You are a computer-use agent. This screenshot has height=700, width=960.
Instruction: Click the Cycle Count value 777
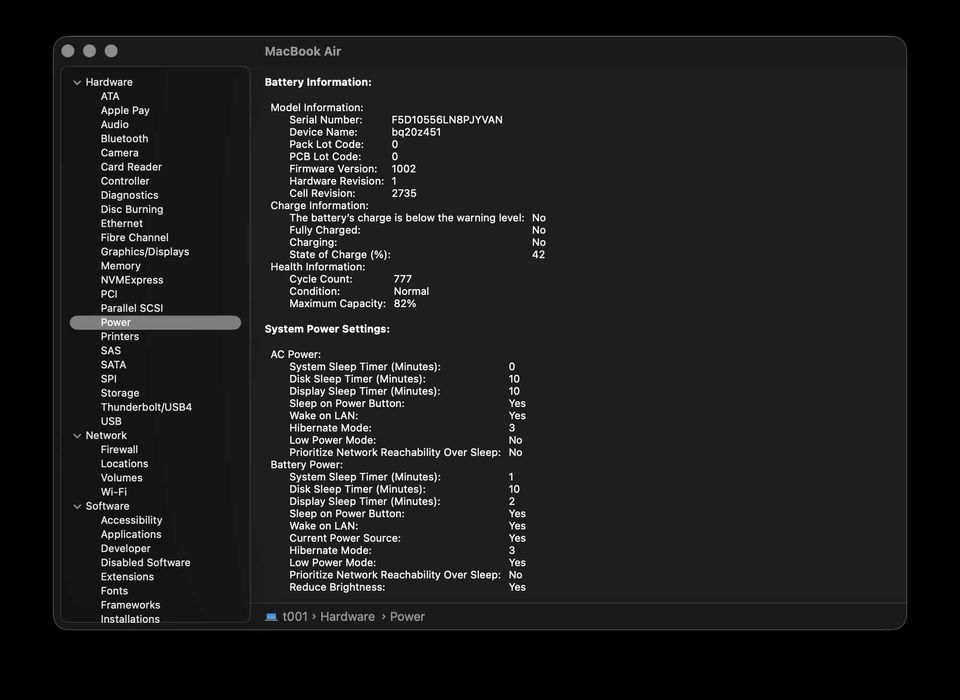[402, 279]
